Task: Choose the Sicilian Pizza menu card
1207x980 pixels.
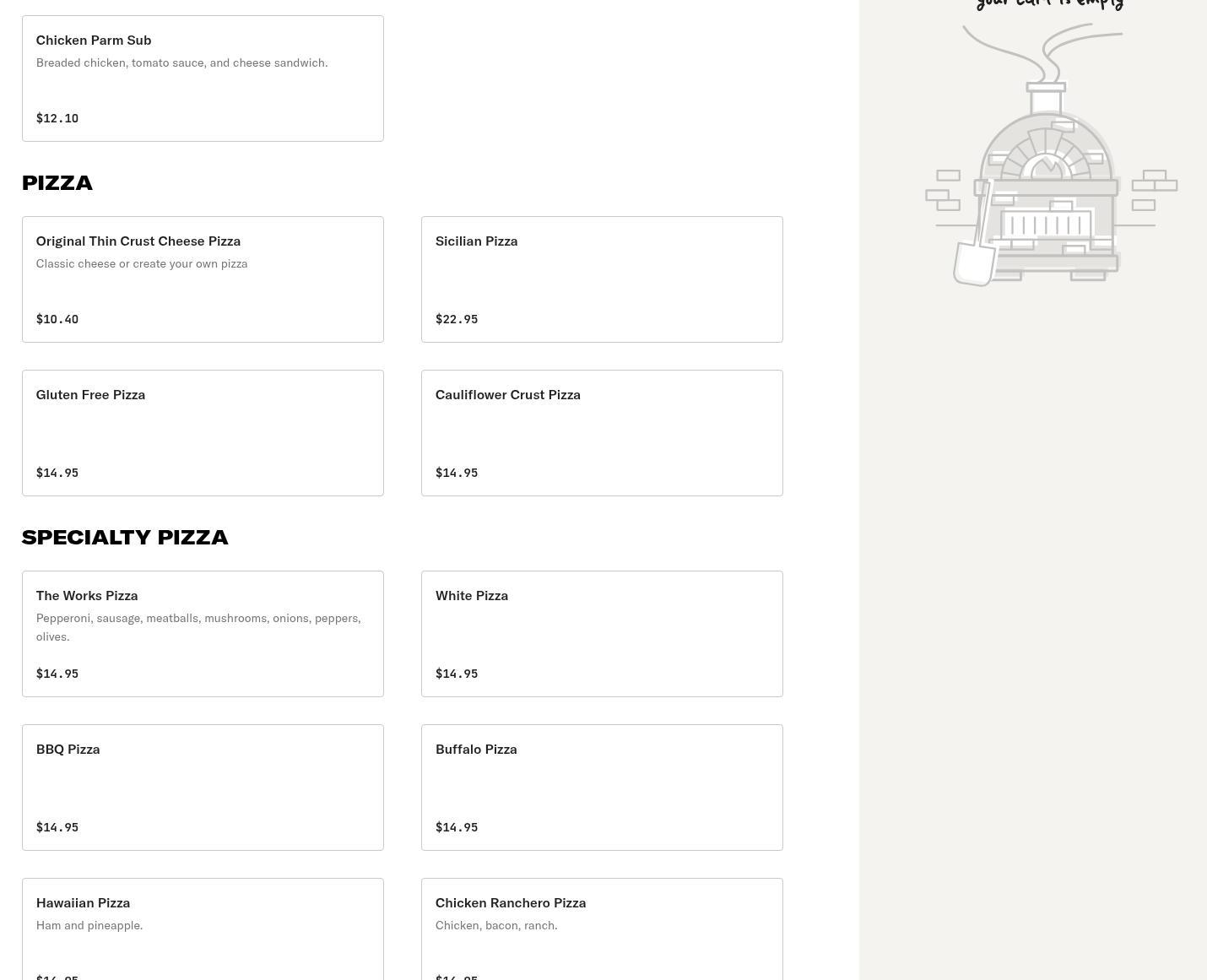Action: click(x=602, y=279)
